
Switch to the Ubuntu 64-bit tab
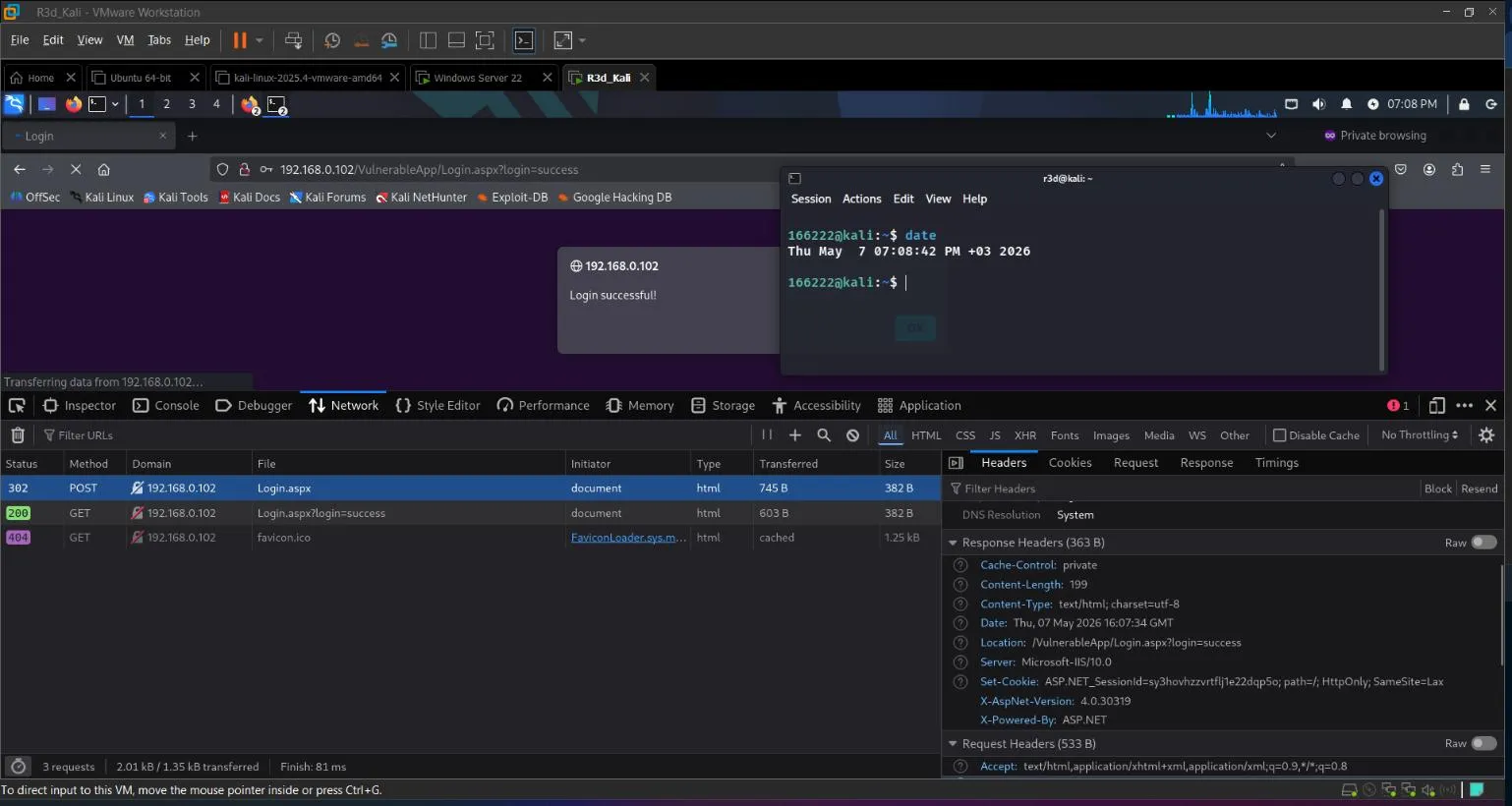(140, 78)
